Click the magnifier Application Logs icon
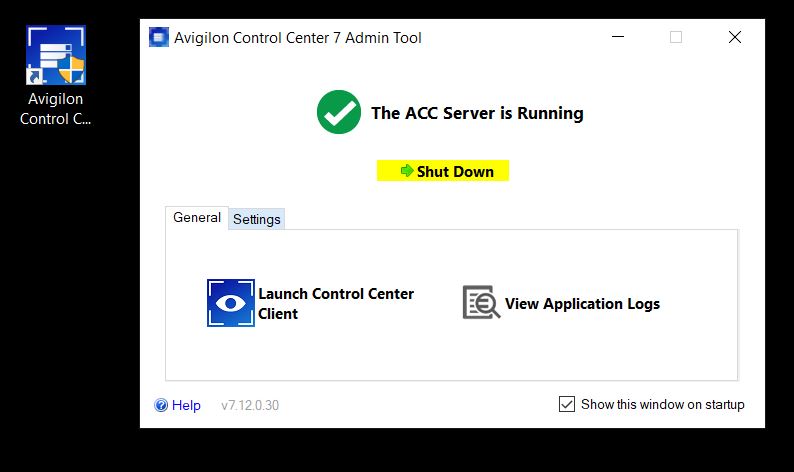 481,303
